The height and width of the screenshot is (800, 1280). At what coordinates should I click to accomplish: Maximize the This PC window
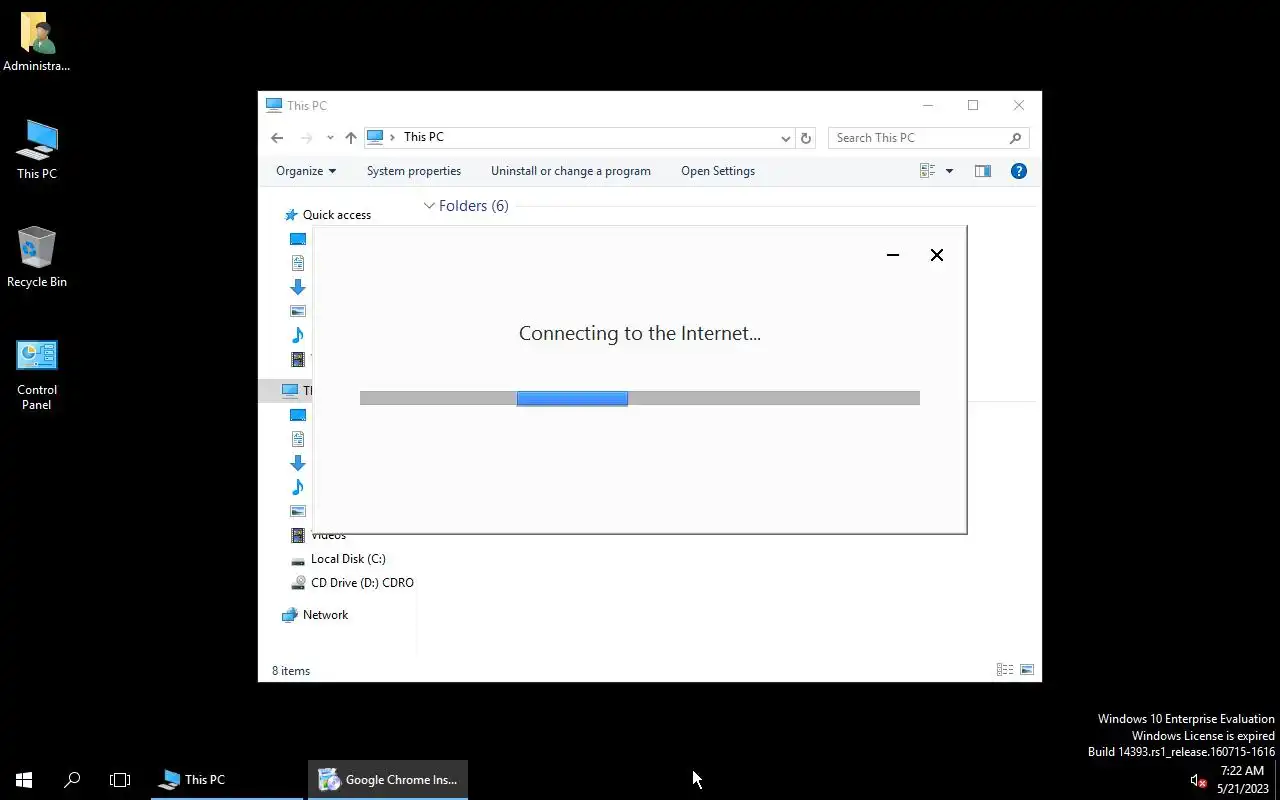point(973,105)
